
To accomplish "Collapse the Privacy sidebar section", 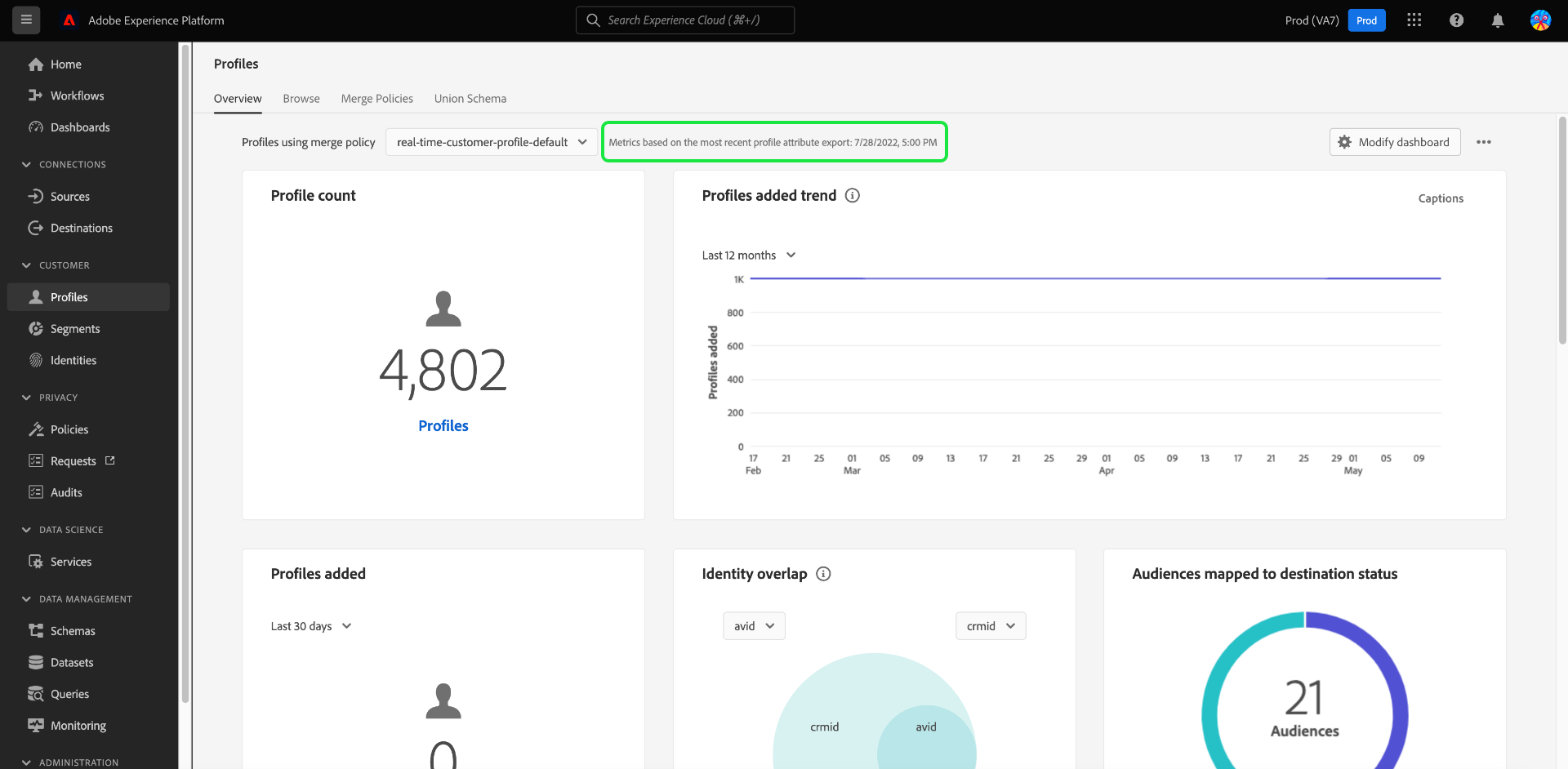I will pyautogui.click(x=26, y=398).
